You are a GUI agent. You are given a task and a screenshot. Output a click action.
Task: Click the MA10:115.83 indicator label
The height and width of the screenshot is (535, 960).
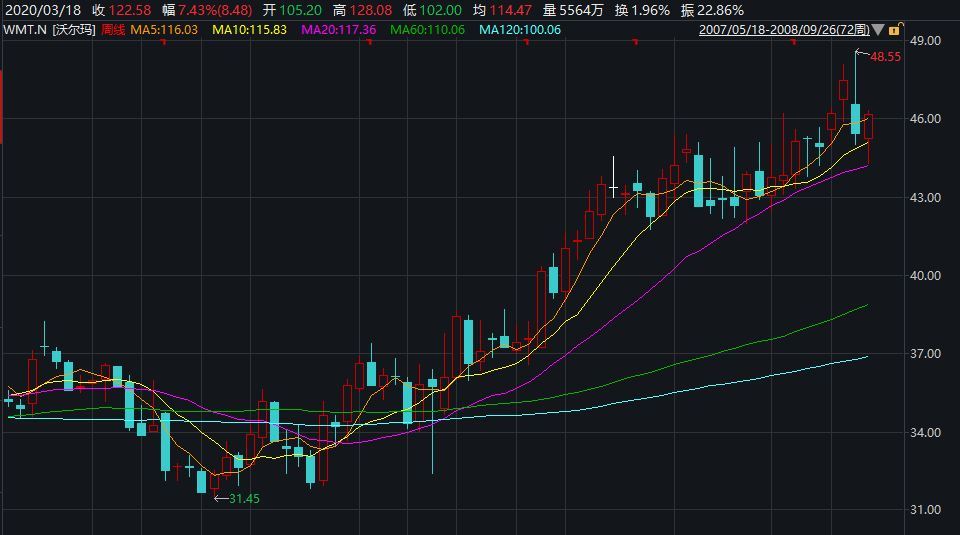(249, 29)
